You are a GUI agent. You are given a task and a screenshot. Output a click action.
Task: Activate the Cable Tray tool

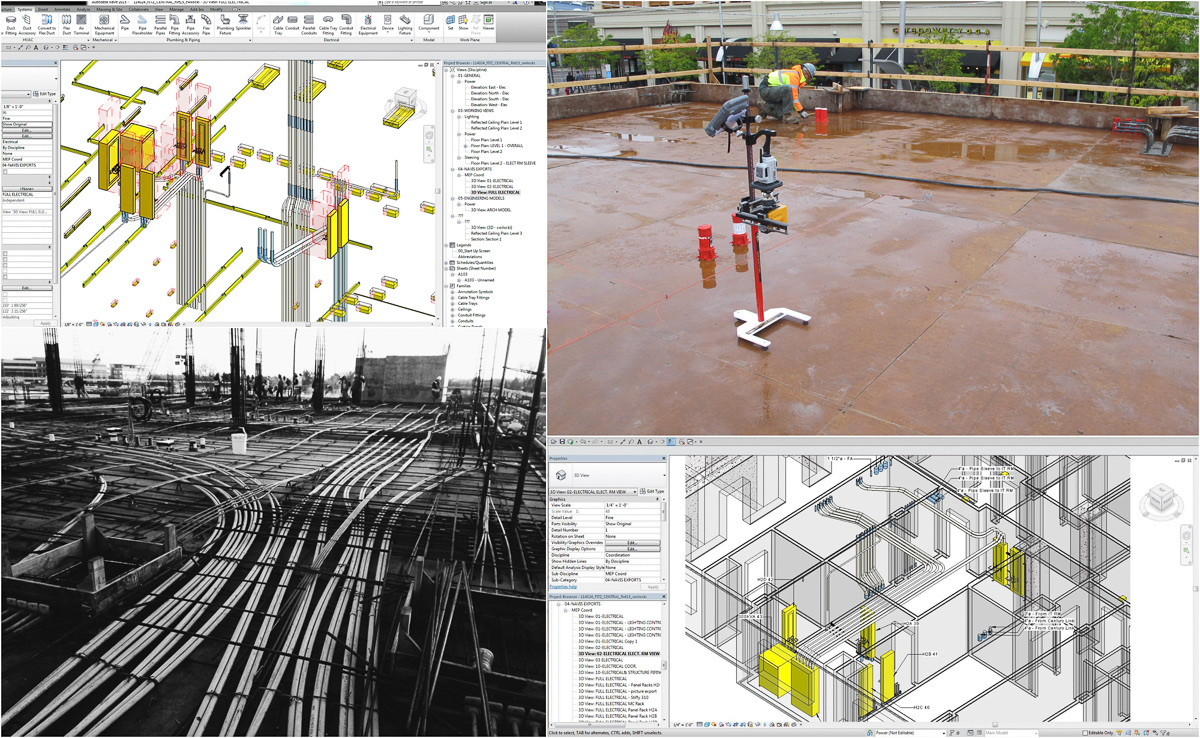tap(278, 23)
